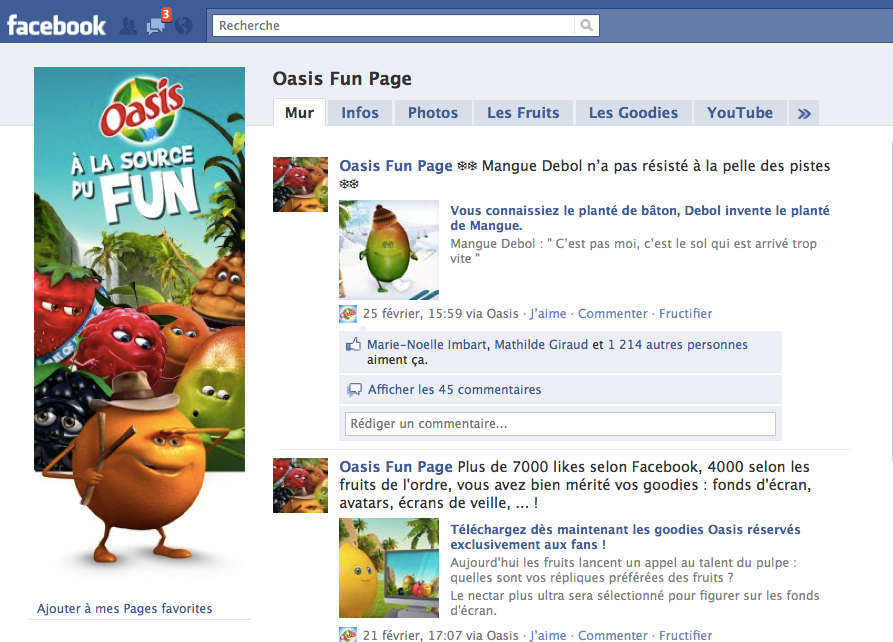Open Mathilde Giraud's profile

[541, 345]
